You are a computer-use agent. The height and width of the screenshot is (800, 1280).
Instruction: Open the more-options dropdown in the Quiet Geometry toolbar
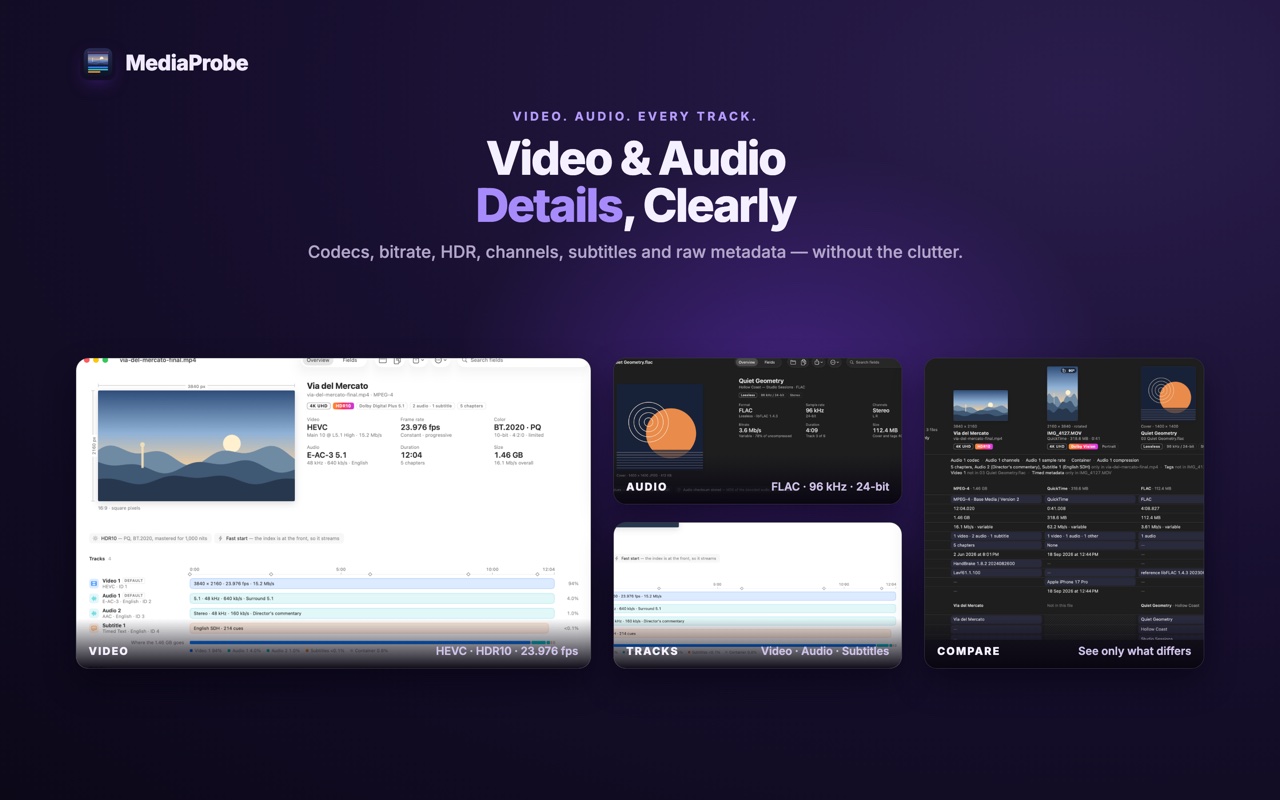(x=834, y=362)
